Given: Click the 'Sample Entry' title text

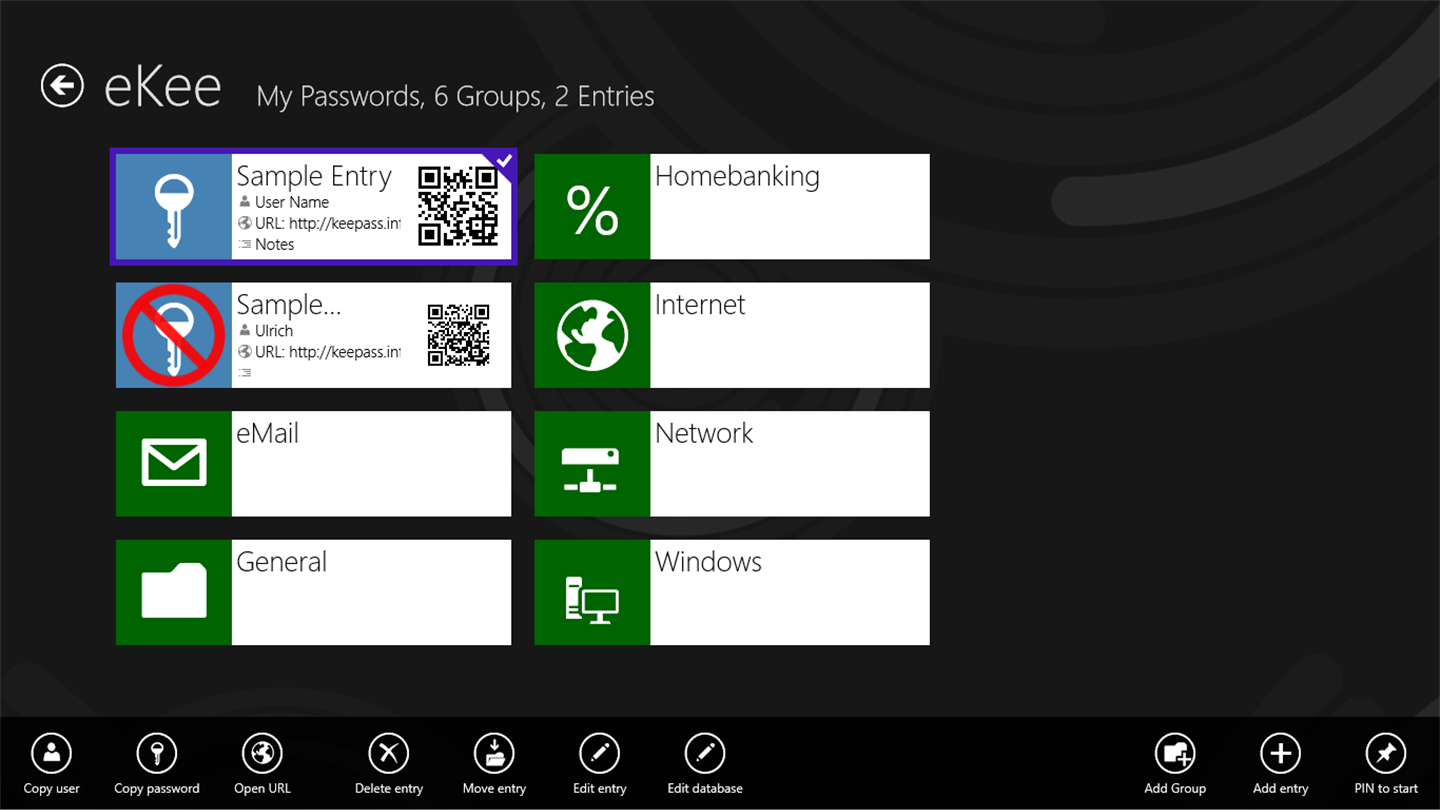Looking at the screenshot, I should click(314, 177).
